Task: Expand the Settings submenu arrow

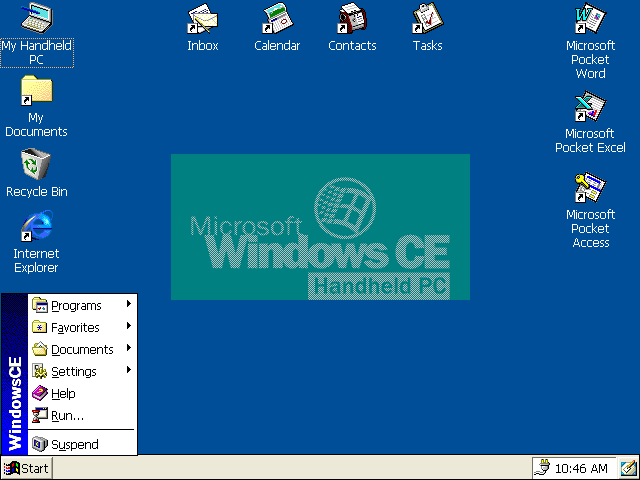Action: (x=129, y=370)
